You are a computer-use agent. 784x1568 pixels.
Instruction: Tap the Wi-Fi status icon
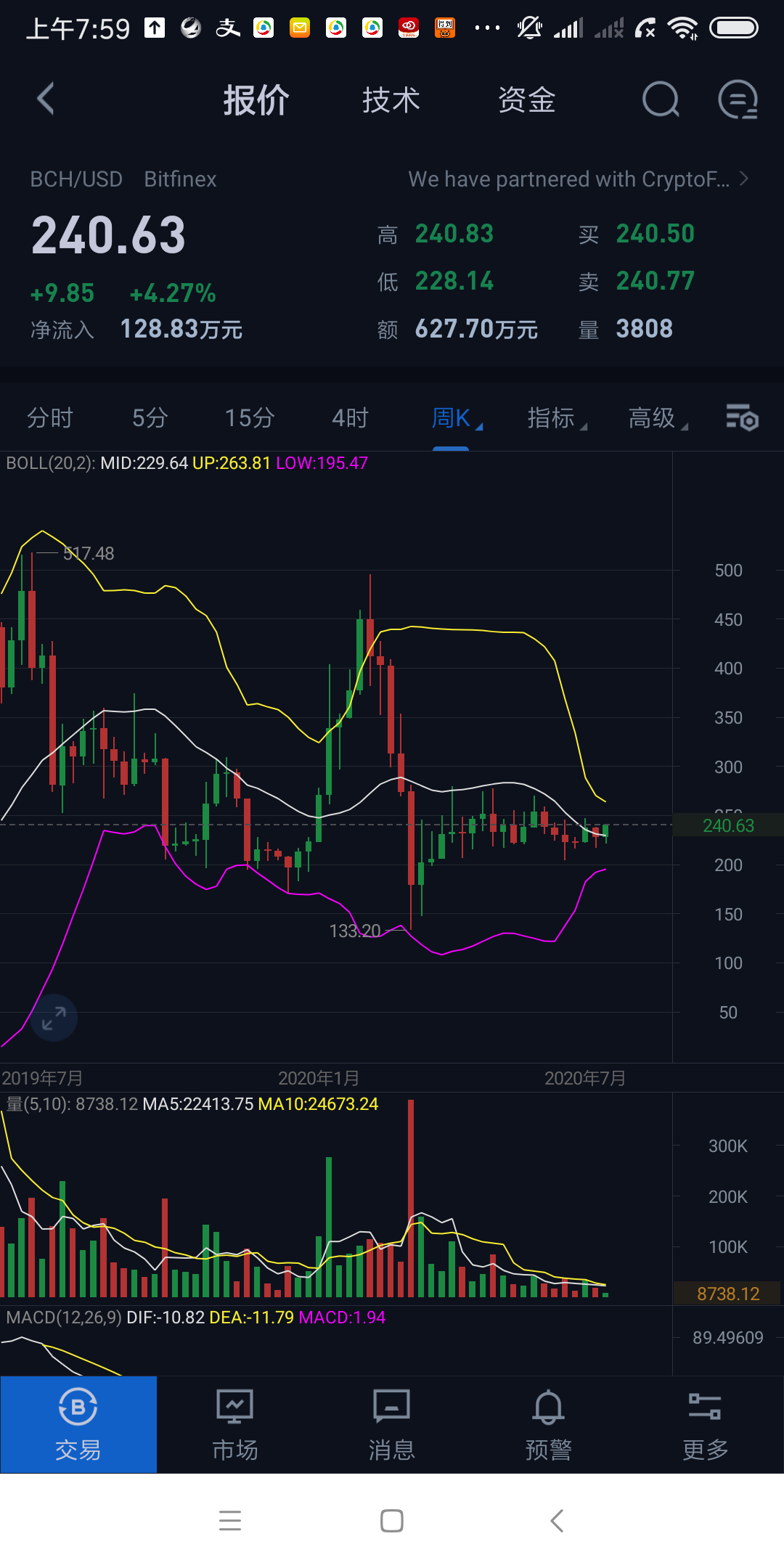tap(682, 28)
